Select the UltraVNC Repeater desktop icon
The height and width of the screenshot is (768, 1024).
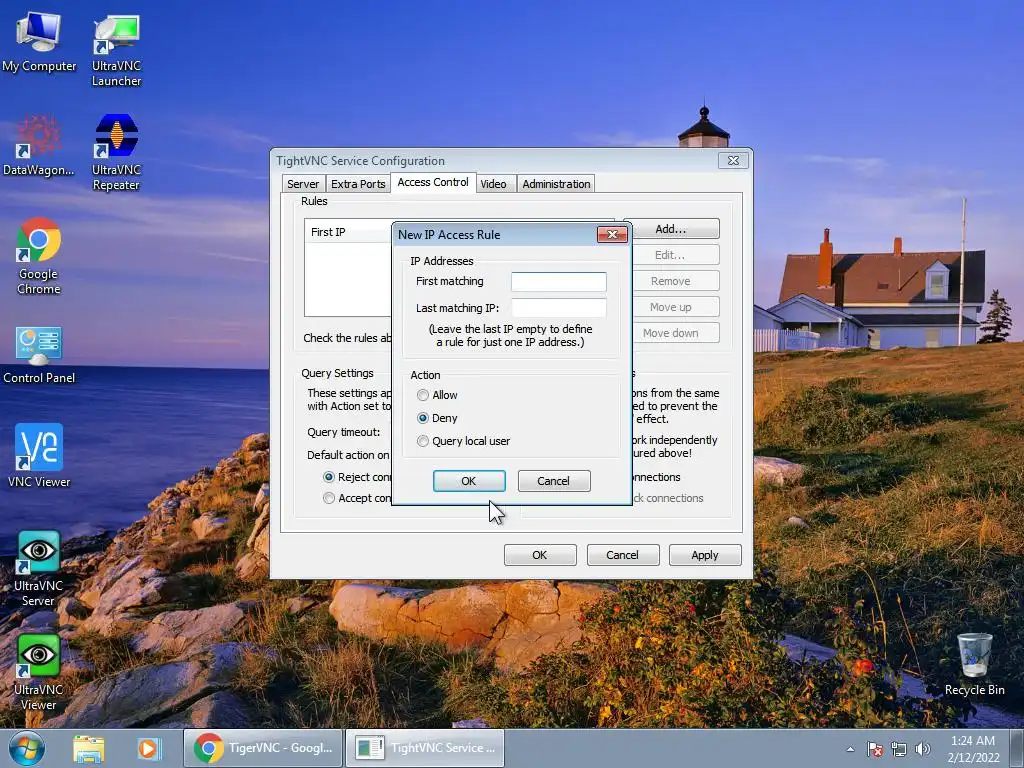tap(116, 152)
